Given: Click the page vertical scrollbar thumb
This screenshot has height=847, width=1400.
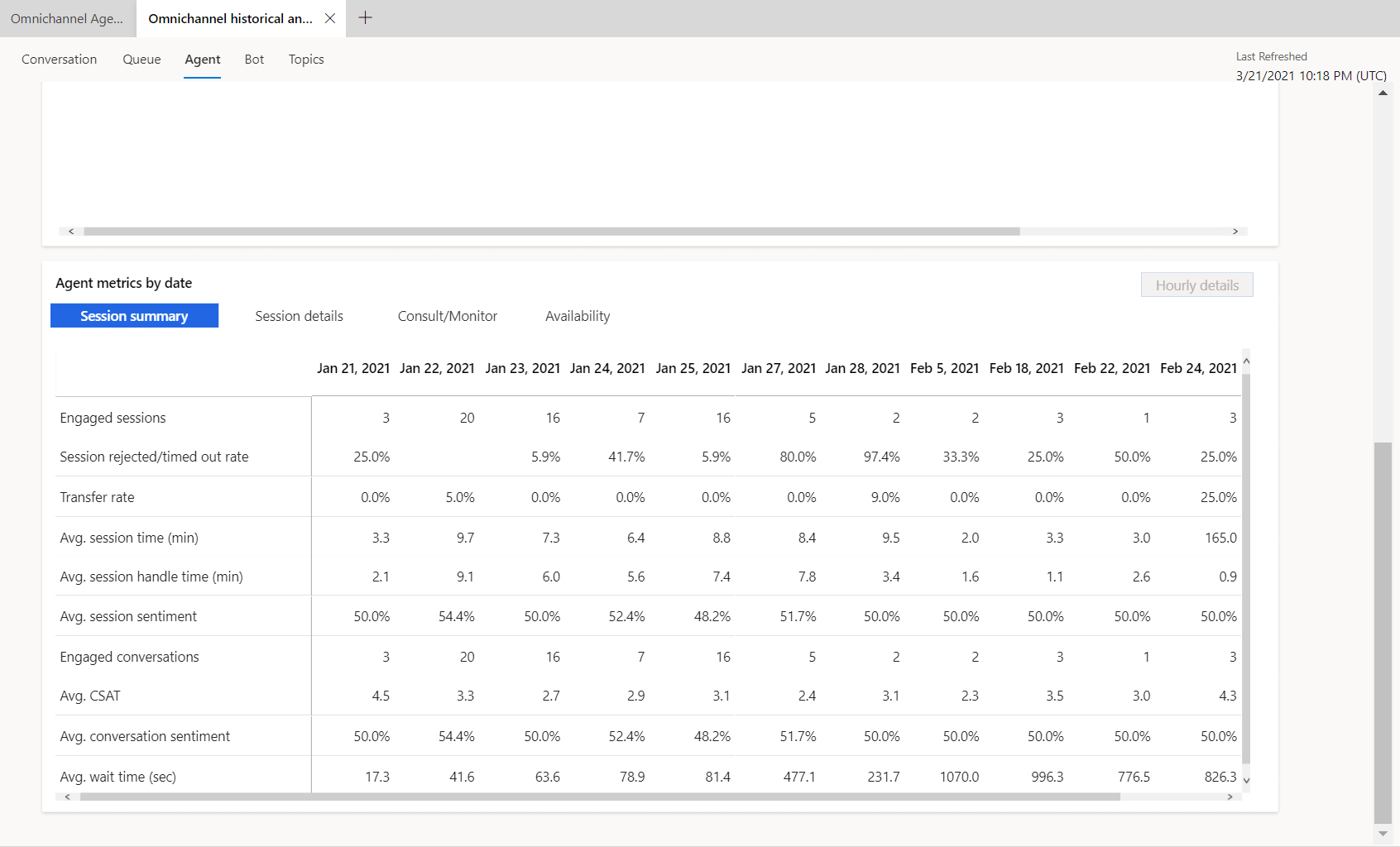Looking at the screenshot, I should (1383, 633).
